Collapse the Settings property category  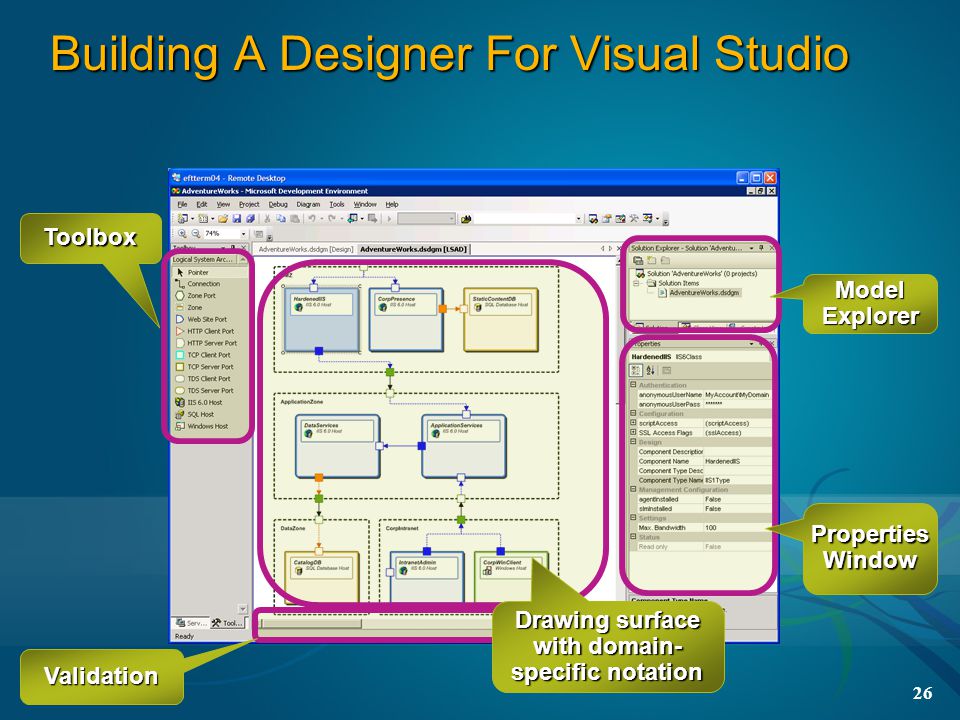[634, 517]
